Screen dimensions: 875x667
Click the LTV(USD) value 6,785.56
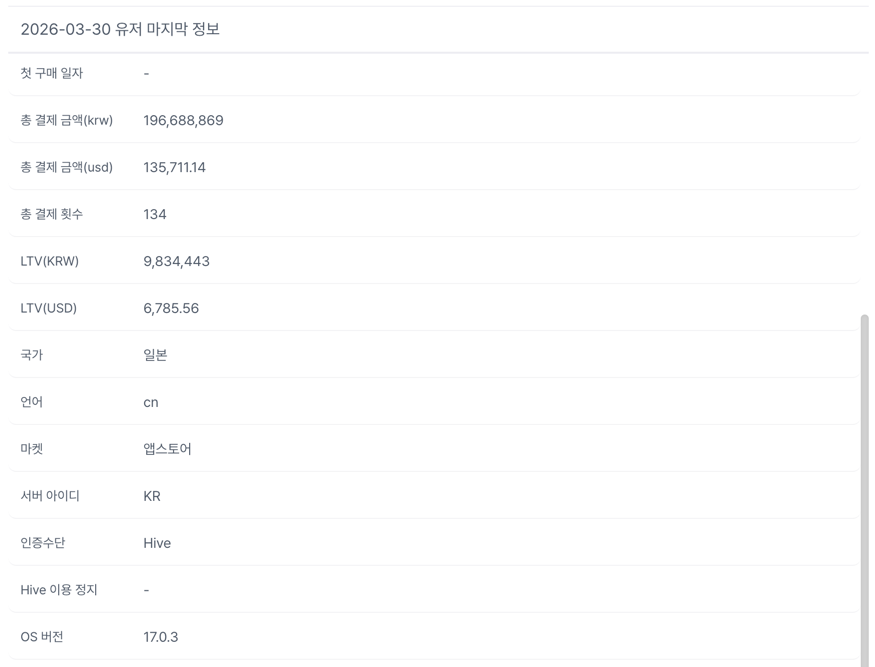tap(171, 309)
